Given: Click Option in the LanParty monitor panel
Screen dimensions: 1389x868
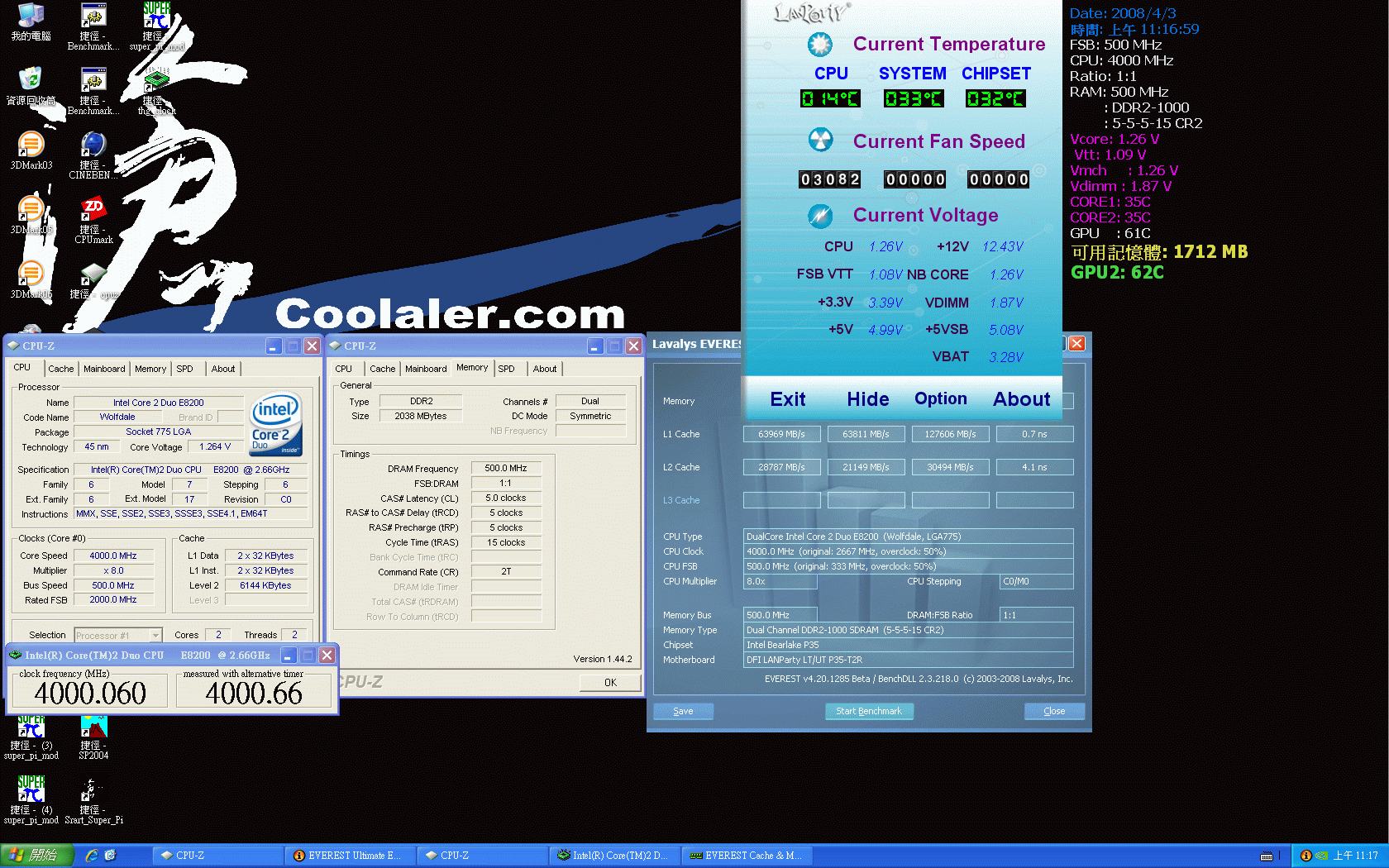Looking at the screenshot, I should [x=941, y=398].
